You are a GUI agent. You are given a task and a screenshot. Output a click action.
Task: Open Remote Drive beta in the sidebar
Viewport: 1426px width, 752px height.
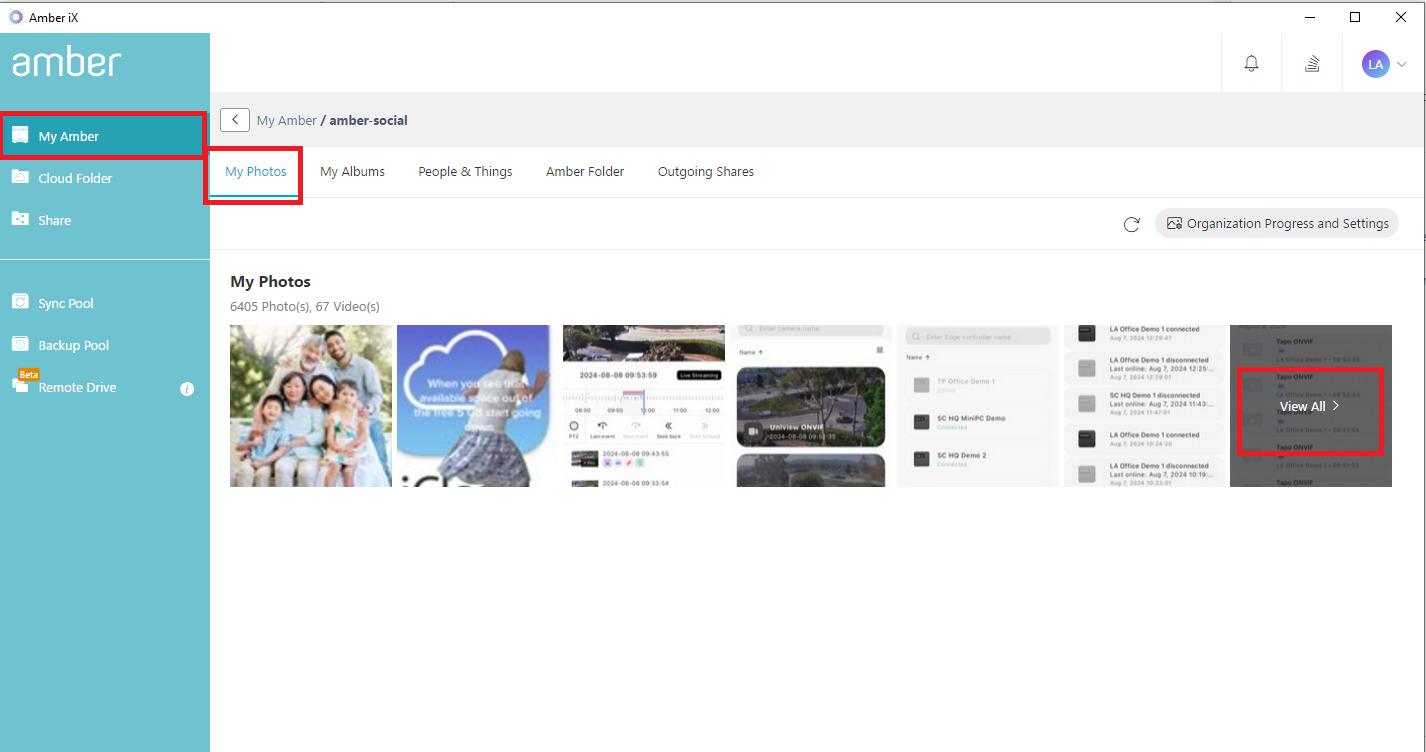tap(104, 387)
